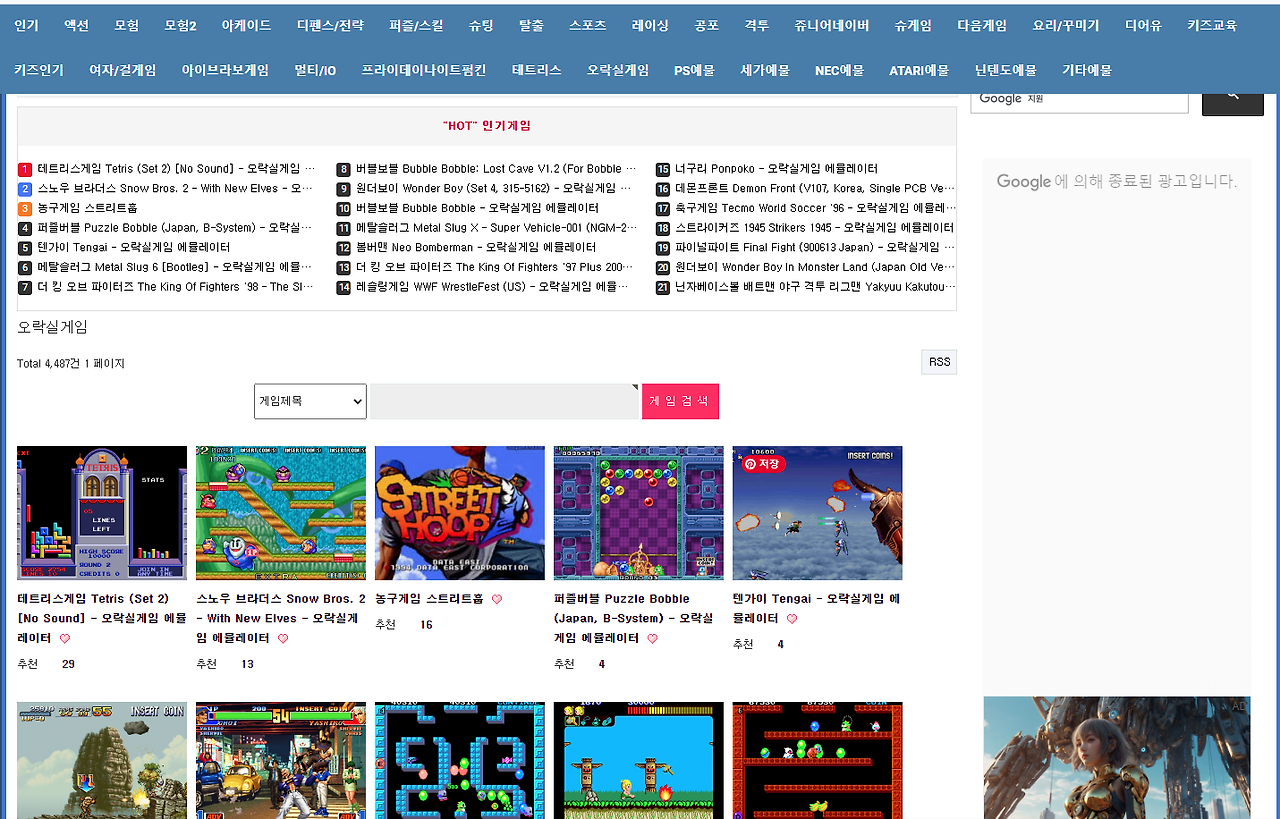Click the game search text field
Screen dimensions: 1280x819
(x=504, y=401)
